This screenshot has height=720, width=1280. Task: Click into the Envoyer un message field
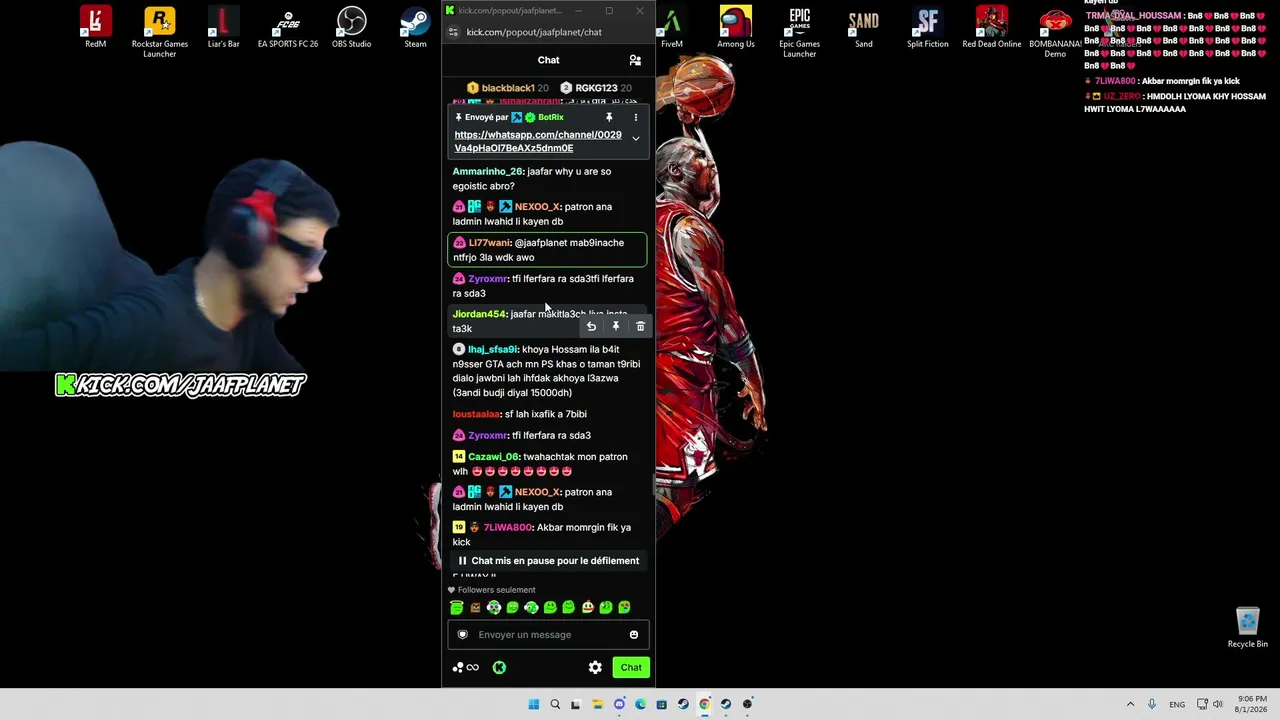pyautogui.click(x=548, y=635)
